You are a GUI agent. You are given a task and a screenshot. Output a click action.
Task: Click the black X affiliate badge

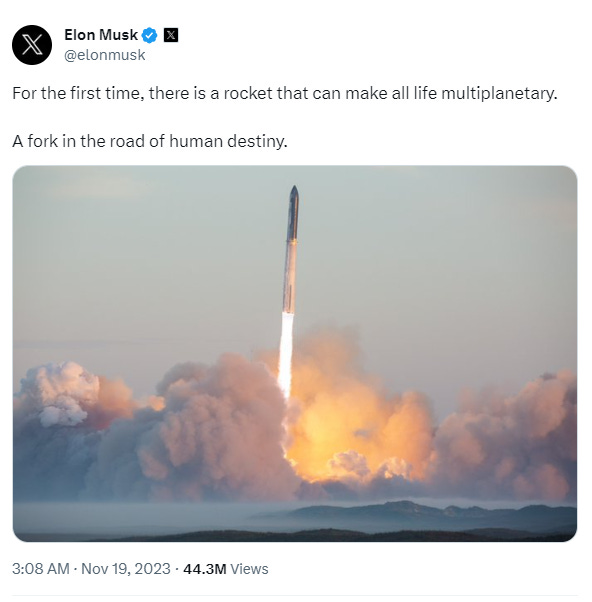click(x=171, y=35)
